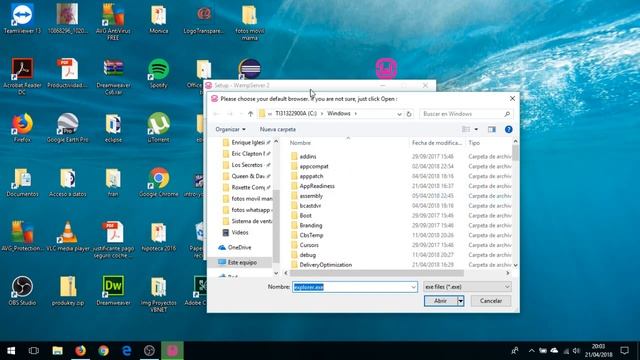Launch VLC media player shortcut

point(68,236)
